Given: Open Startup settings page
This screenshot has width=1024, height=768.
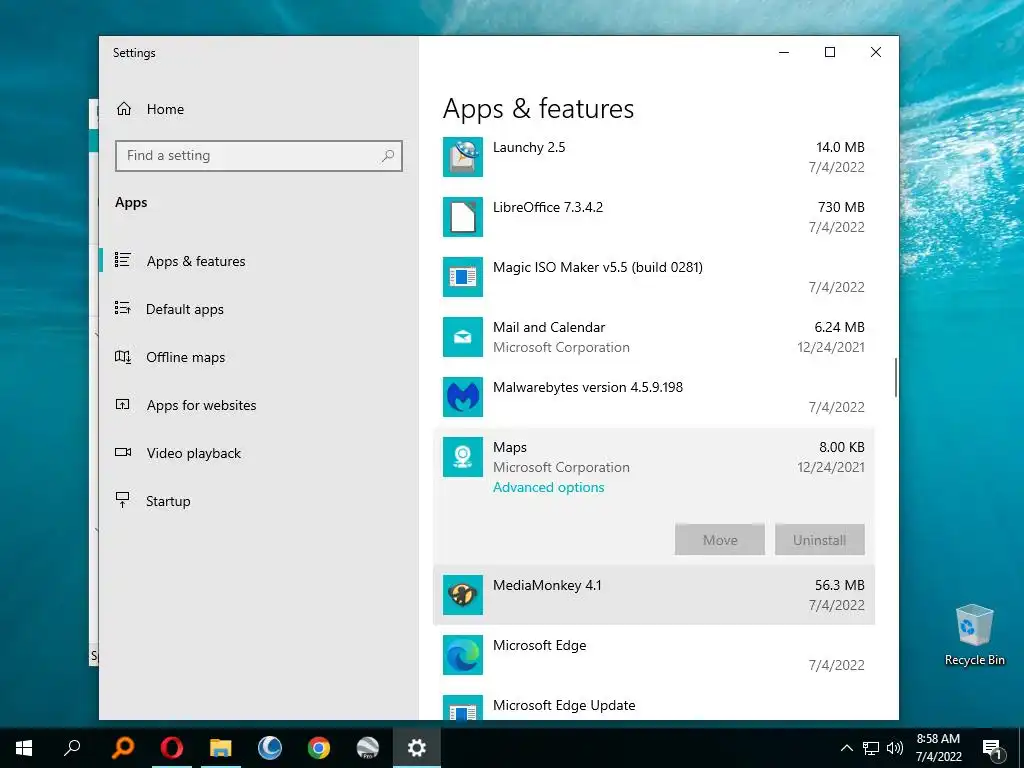Looking at the screenshot, I should pos(168,501).
